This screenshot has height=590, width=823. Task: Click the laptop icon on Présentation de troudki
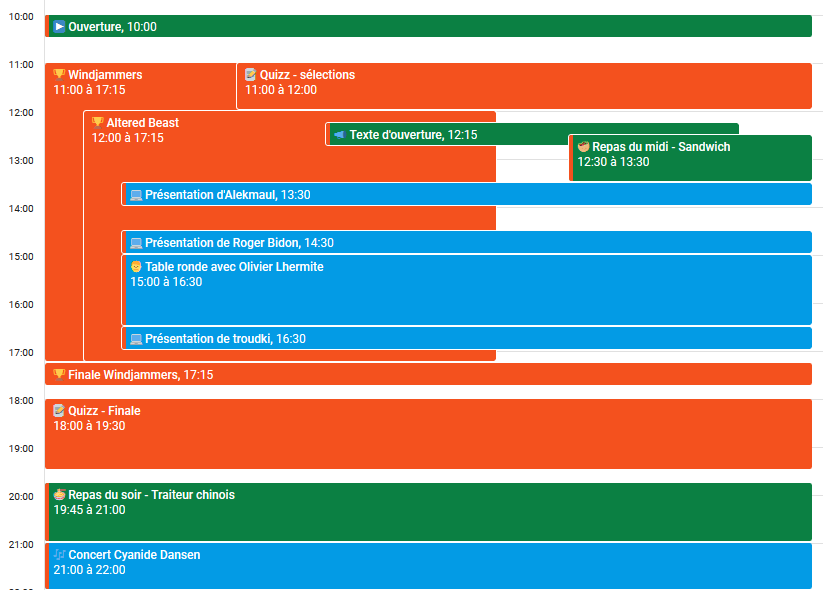point(136,339)
